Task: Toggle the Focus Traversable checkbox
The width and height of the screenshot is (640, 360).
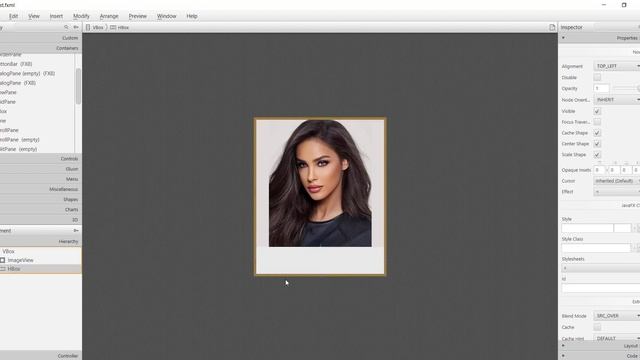Action: (x=597, y=122)
